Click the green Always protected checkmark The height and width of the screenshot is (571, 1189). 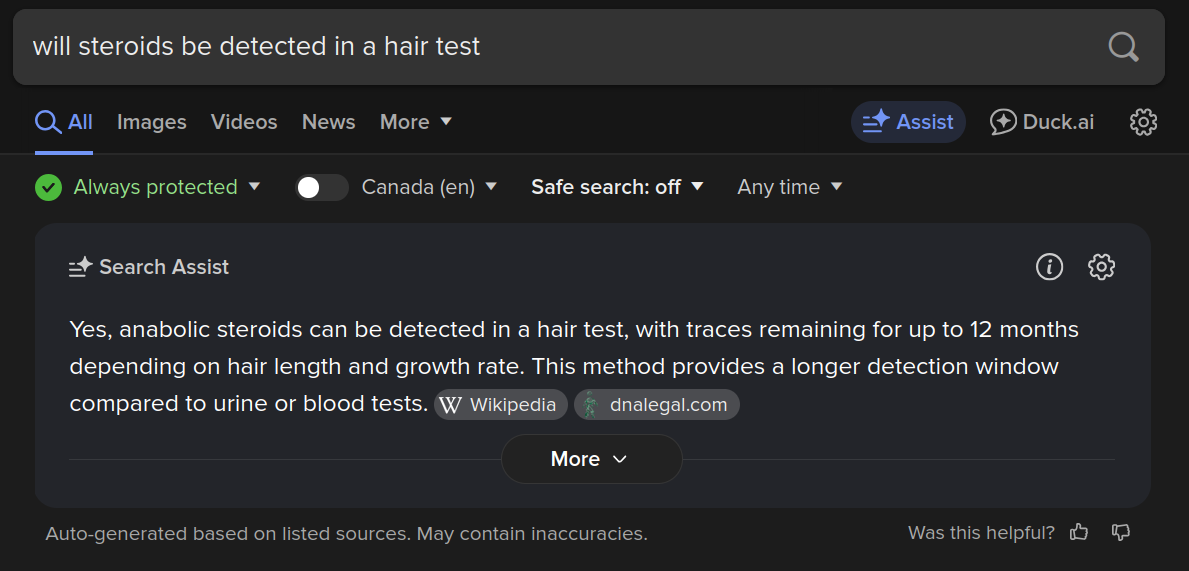point(49,187)
